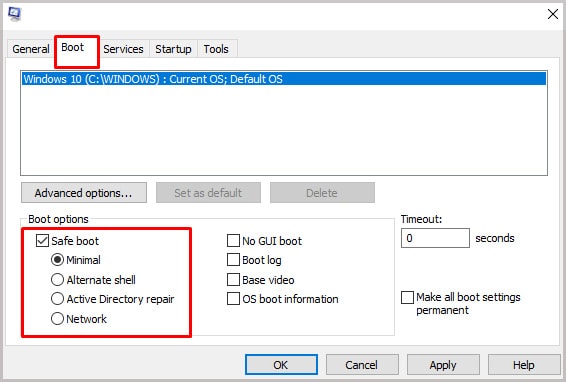Click the Apply button

click(443, 365)
